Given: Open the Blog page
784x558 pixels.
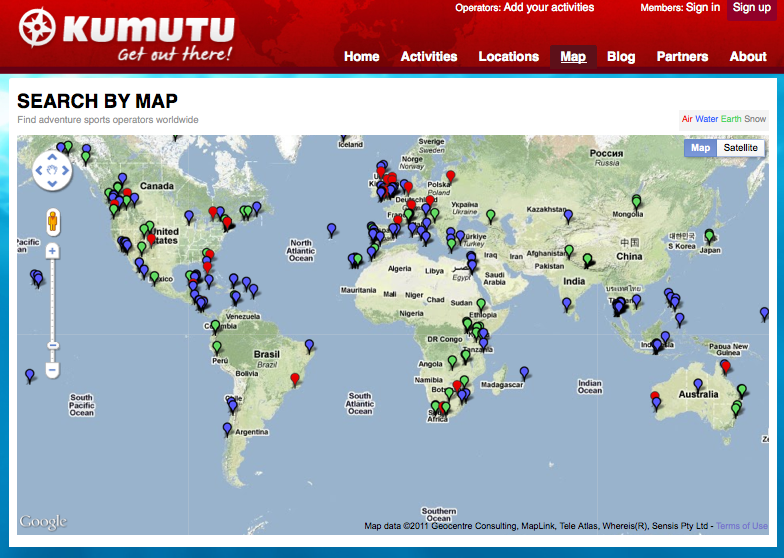Looking at the screenshot, I should (621, 56).
